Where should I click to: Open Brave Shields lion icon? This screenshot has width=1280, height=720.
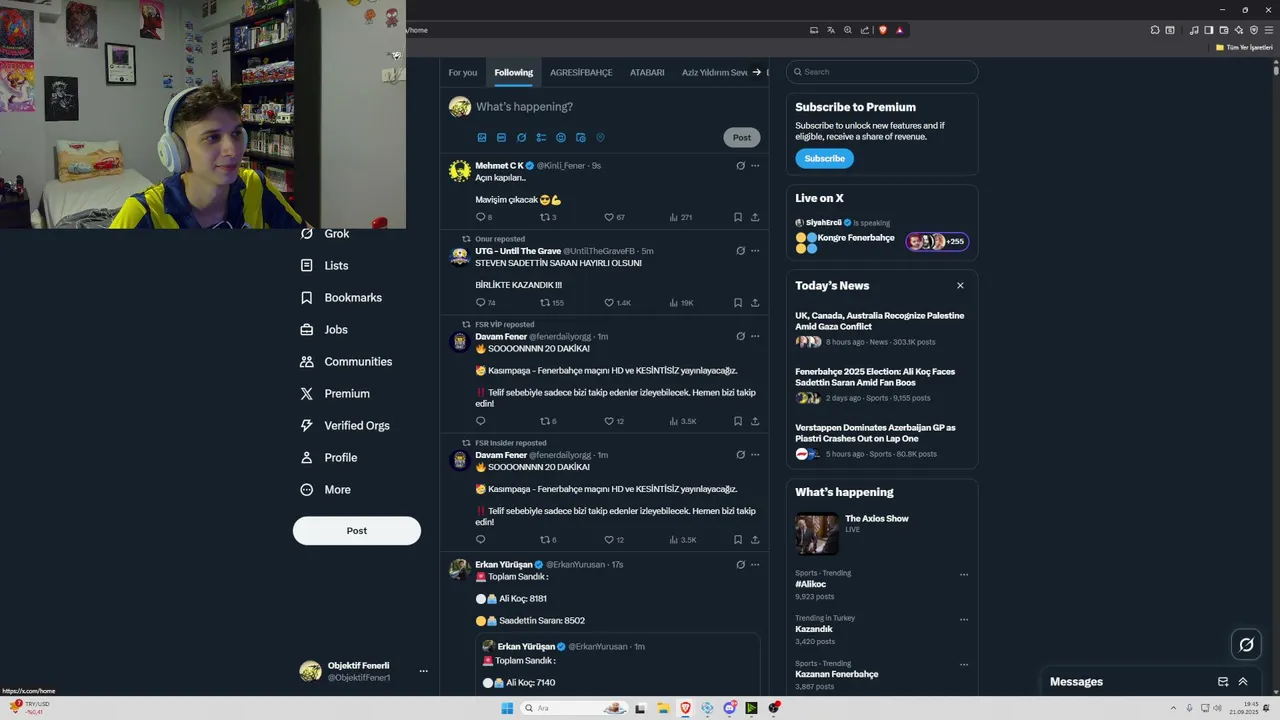(882, 30)
